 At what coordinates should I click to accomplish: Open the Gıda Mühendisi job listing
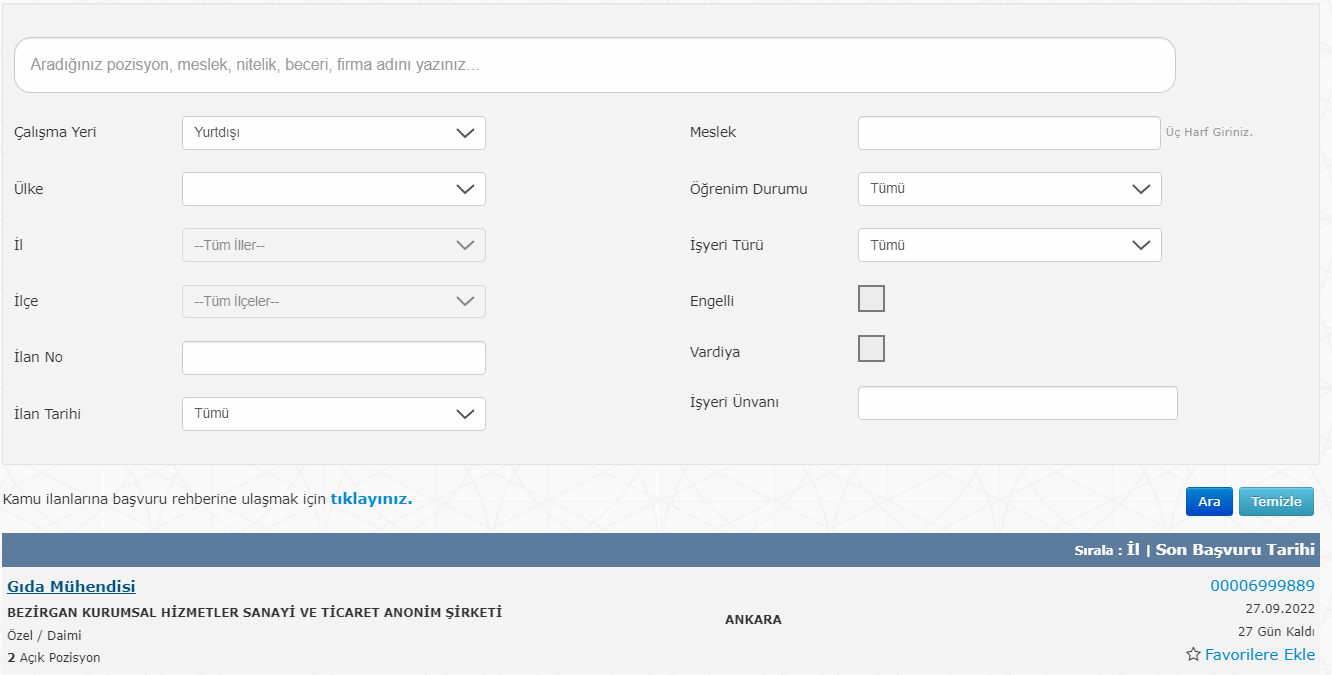click(x=71, y=587)
